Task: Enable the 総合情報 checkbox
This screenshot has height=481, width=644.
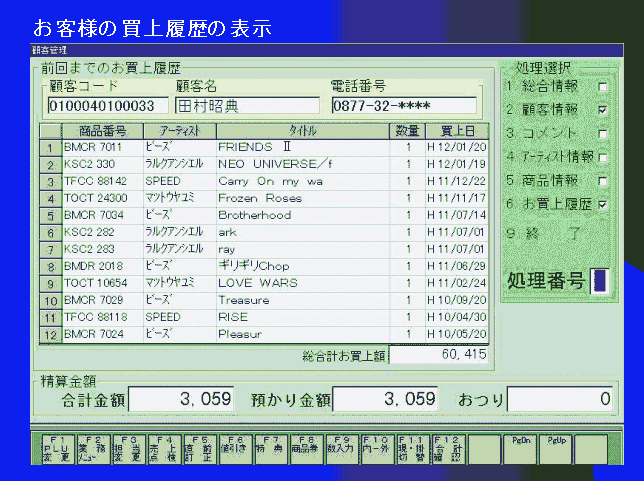Action: 602,87
